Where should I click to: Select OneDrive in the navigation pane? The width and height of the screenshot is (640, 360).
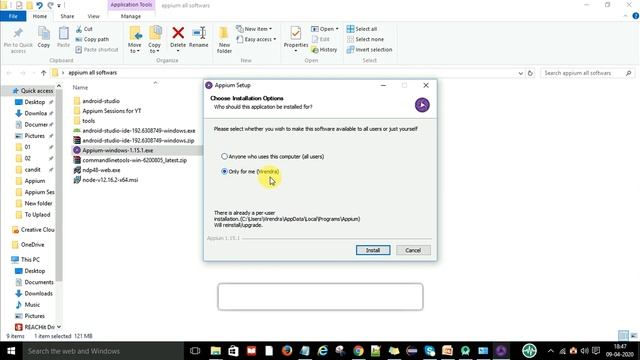28,244
